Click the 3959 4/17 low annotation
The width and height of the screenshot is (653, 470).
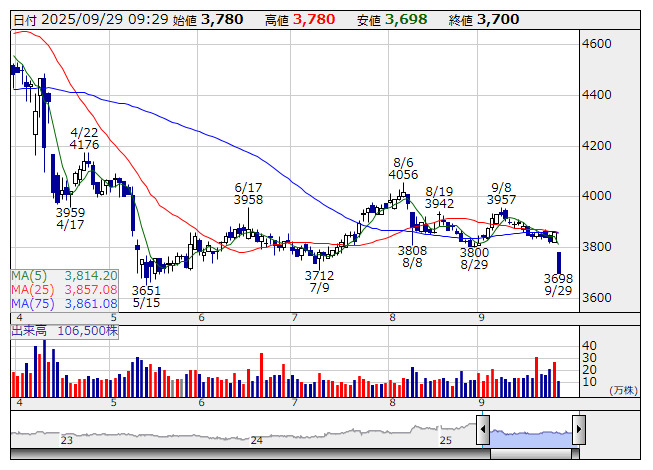point(70,219)
